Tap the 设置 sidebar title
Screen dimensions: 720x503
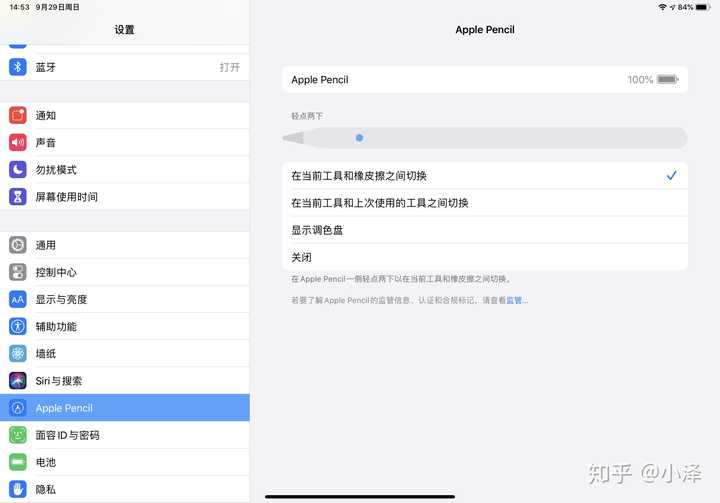tap(124, 30)
